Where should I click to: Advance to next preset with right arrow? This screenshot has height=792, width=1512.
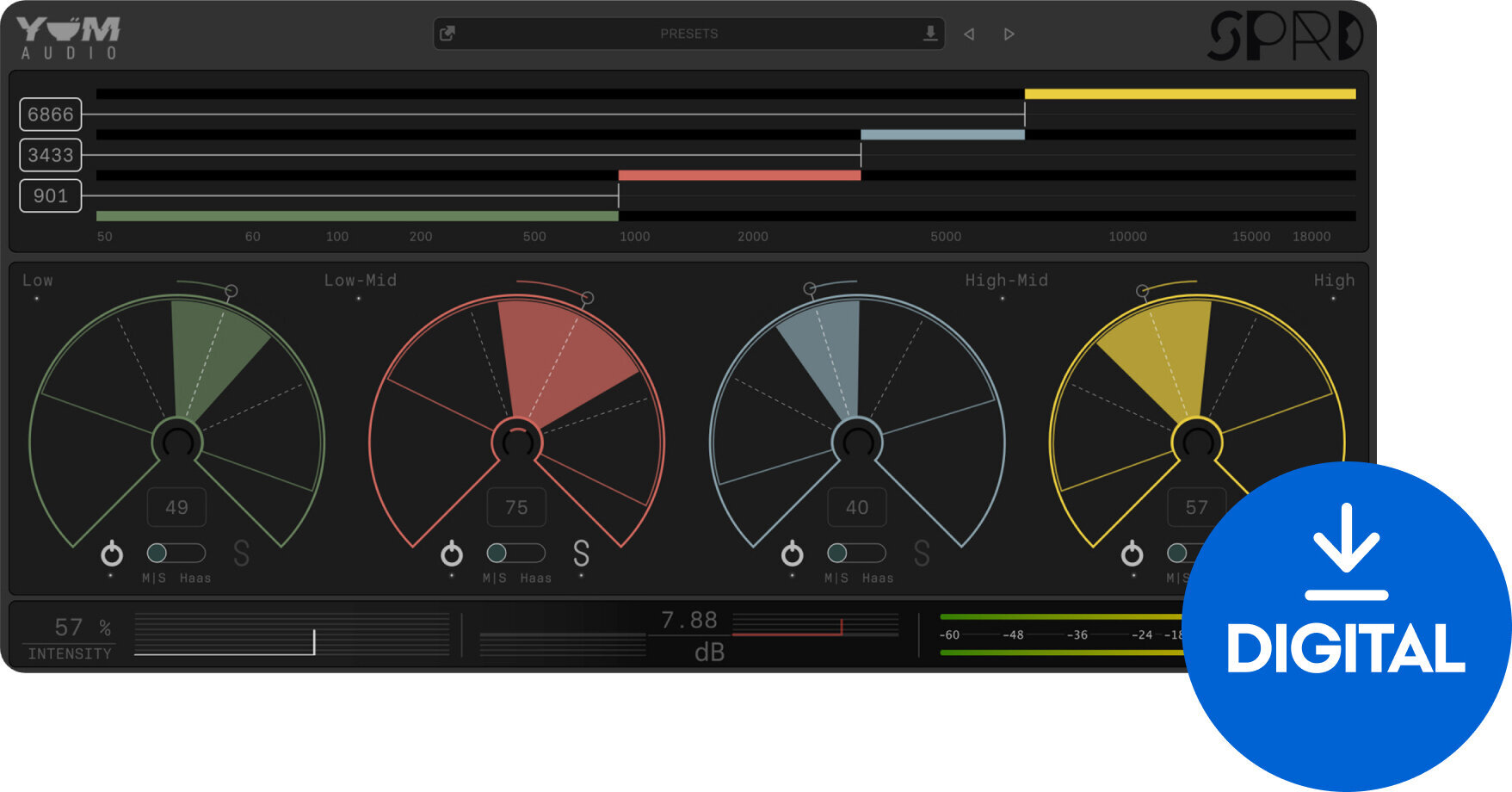tap(1009, 34)
